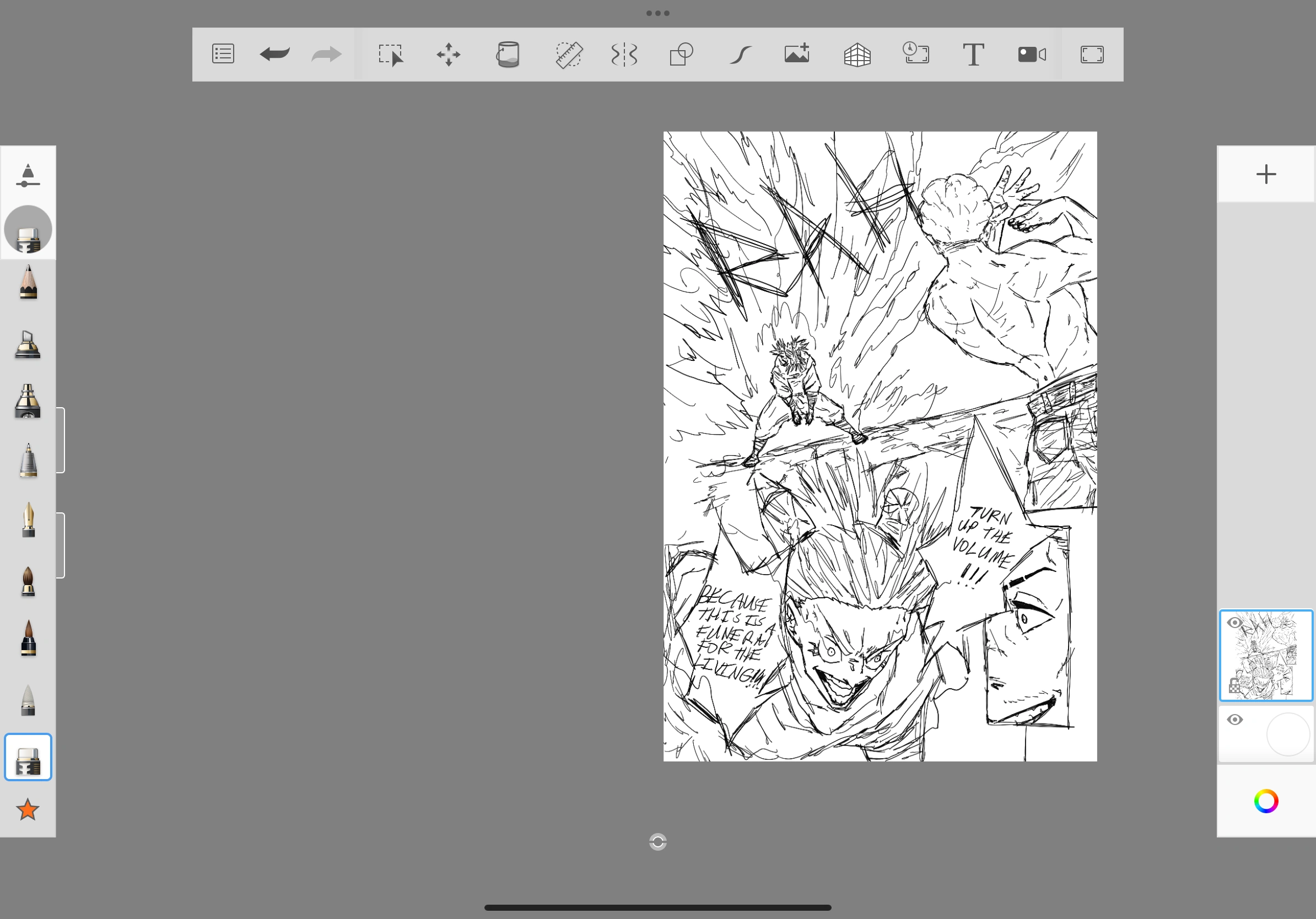Toggle full screen canvas mode

pos(1091,55)
